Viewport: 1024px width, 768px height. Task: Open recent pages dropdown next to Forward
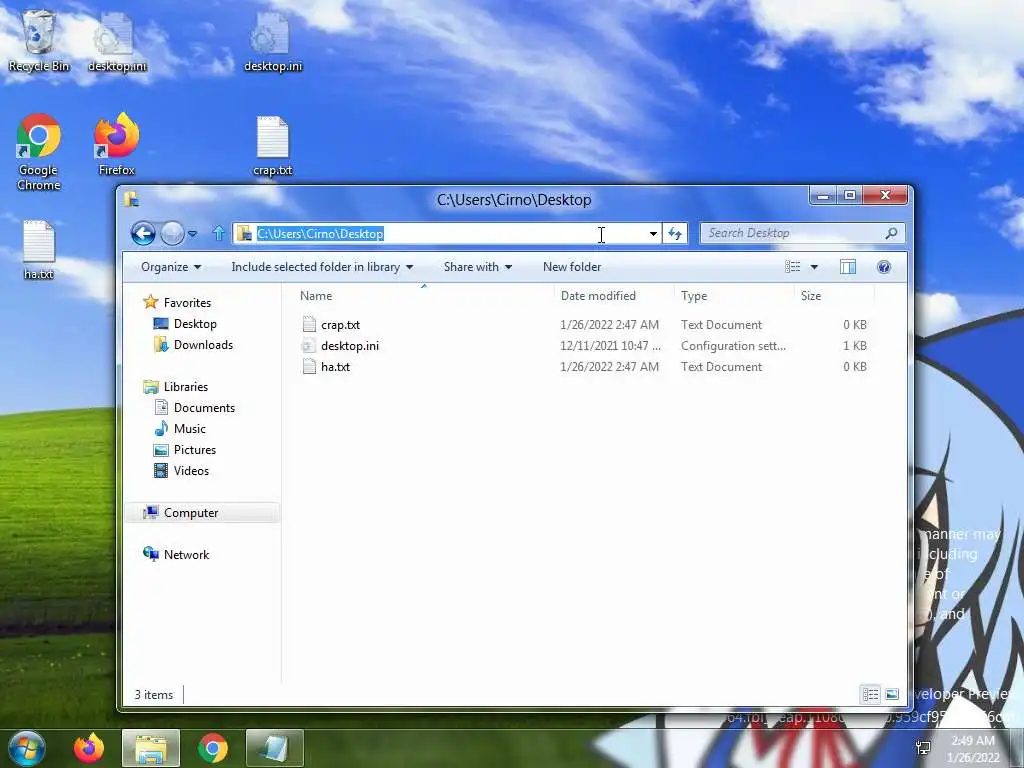[193, 233]
